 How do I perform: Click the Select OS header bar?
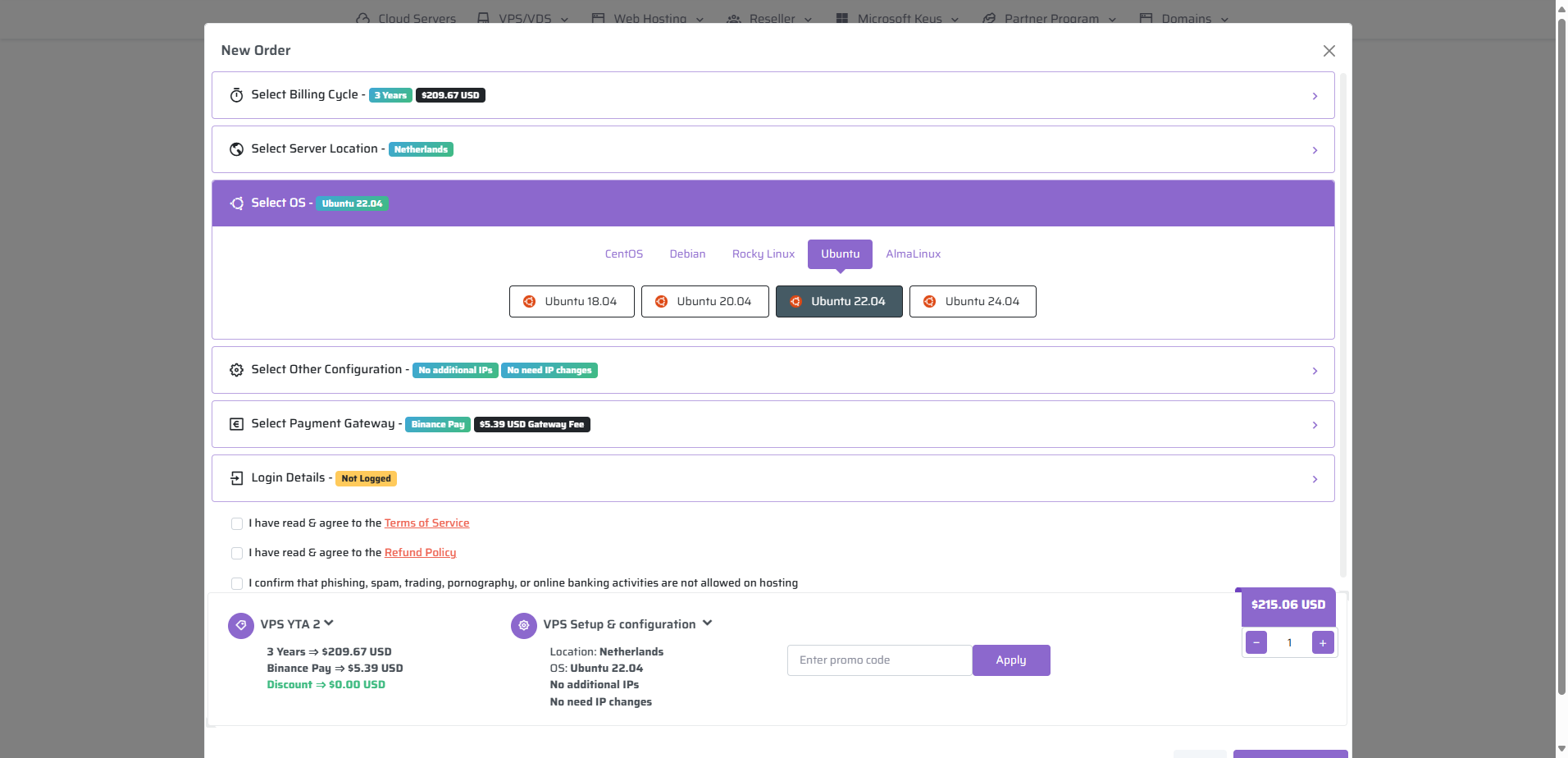click(773, 203)
